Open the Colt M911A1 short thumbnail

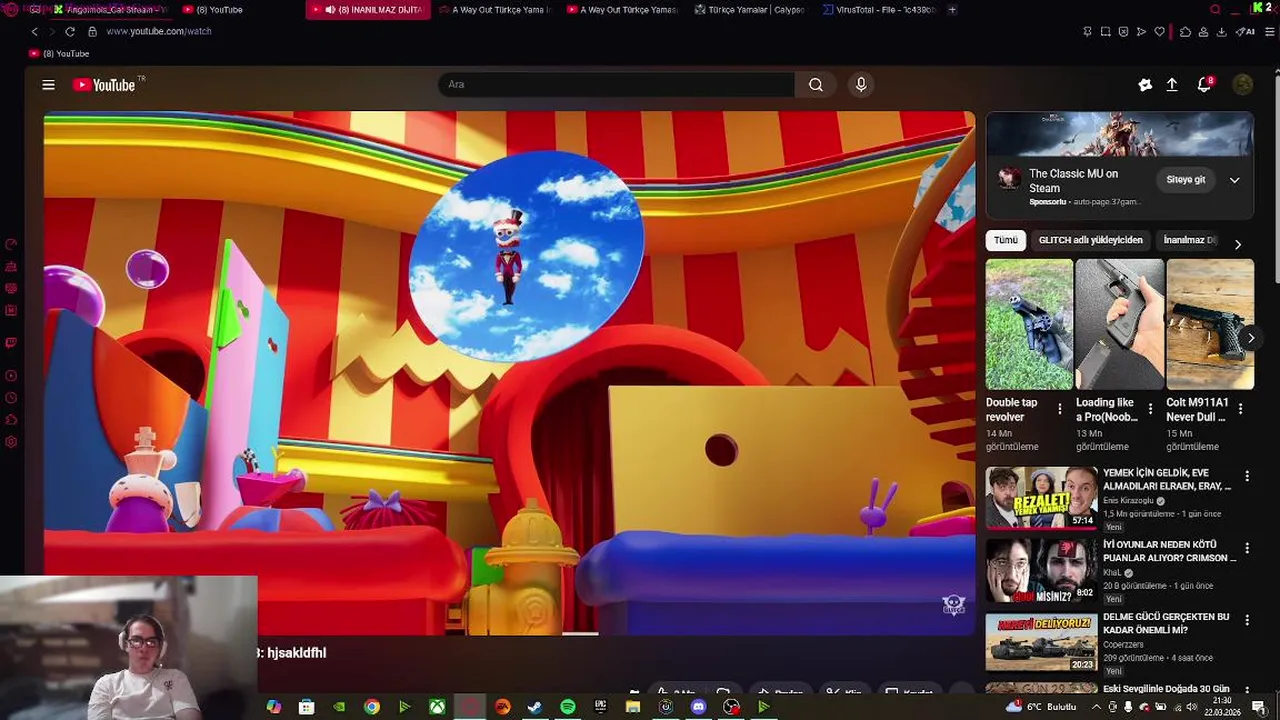click(1210, 324)
